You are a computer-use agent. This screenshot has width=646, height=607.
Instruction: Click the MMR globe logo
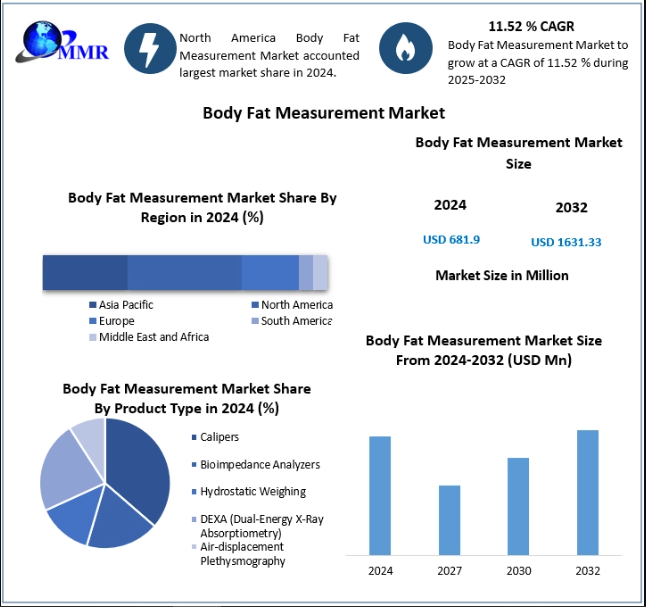(62, 43)
